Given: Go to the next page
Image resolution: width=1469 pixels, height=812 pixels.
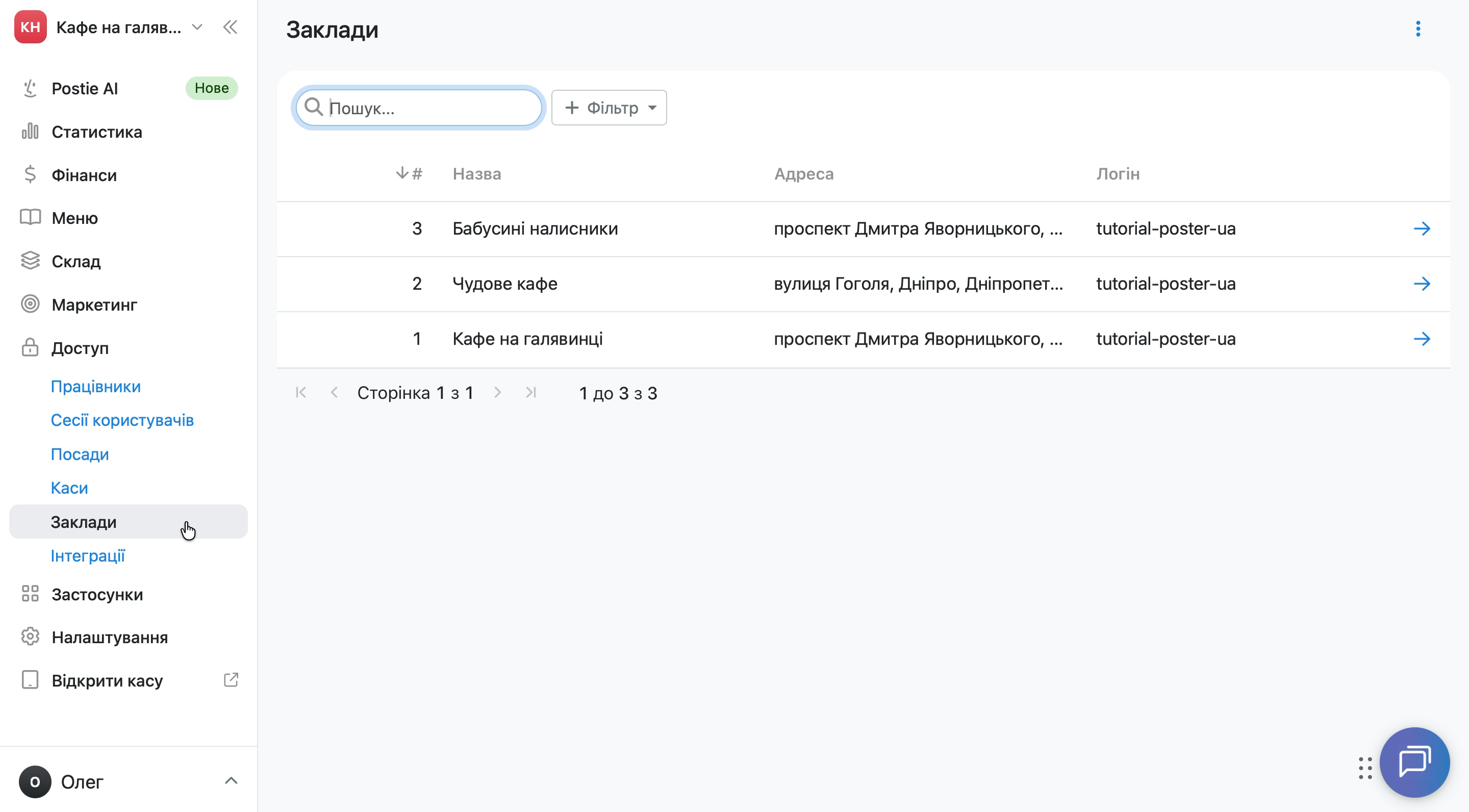Looking at the screenshot, I should (x=498, y=392).
